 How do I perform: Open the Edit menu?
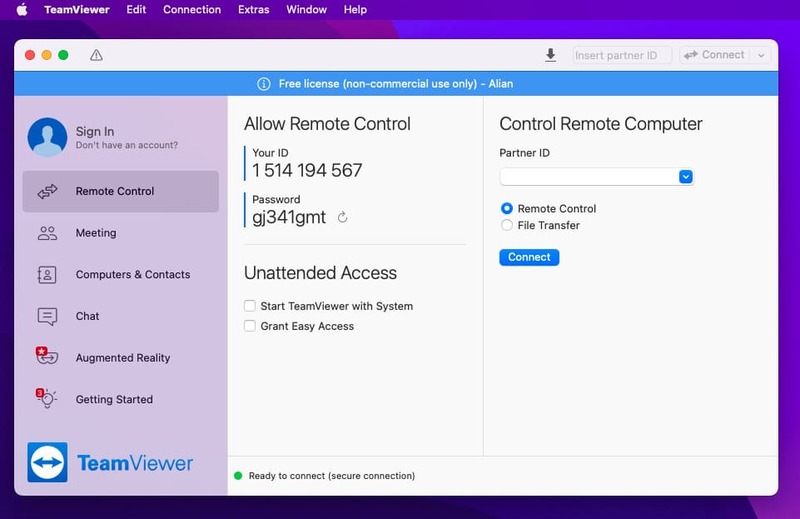tap(136, 10)
